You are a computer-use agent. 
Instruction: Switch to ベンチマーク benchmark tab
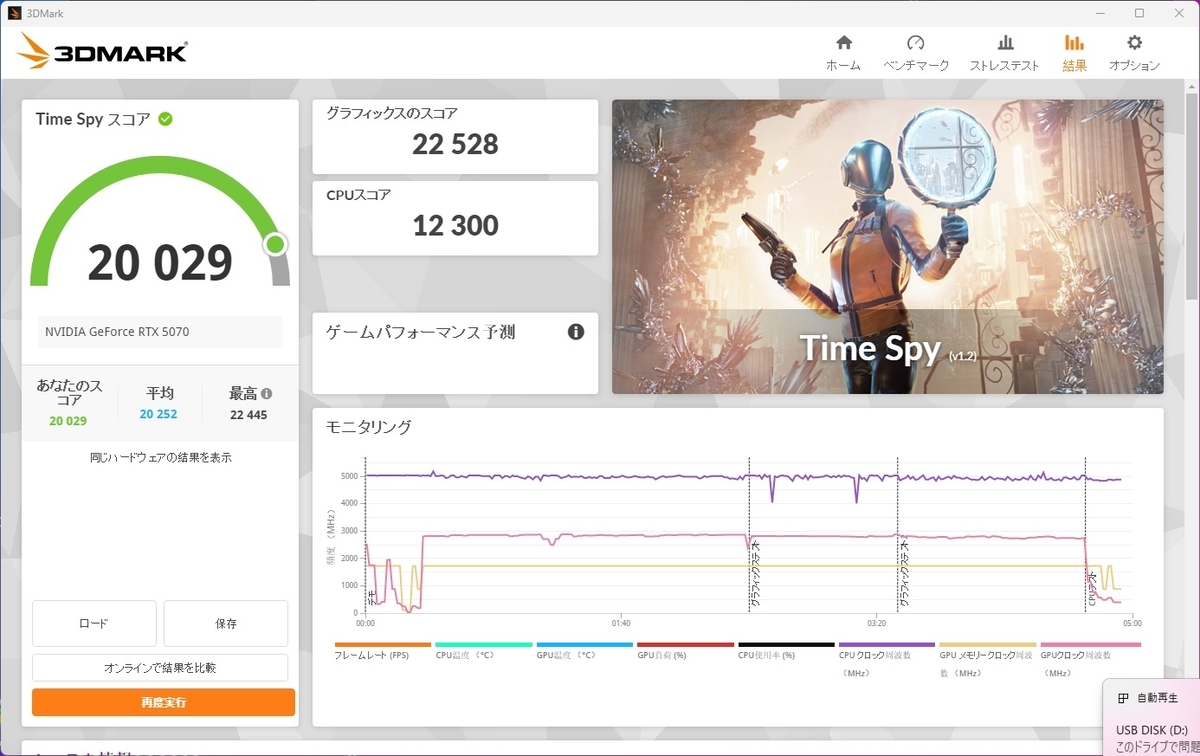click(915, 53)
